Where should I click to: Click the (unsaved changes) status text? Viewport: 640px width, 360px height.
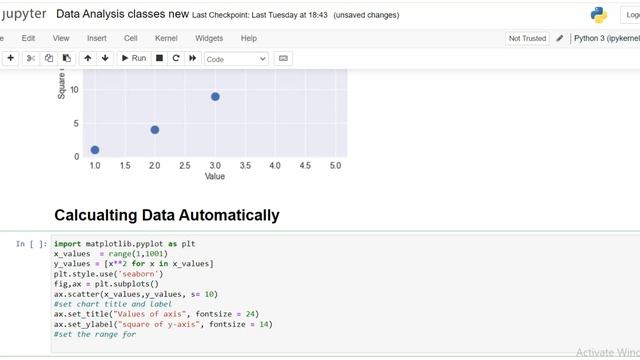pyautogui.click(x=367, y=15)
